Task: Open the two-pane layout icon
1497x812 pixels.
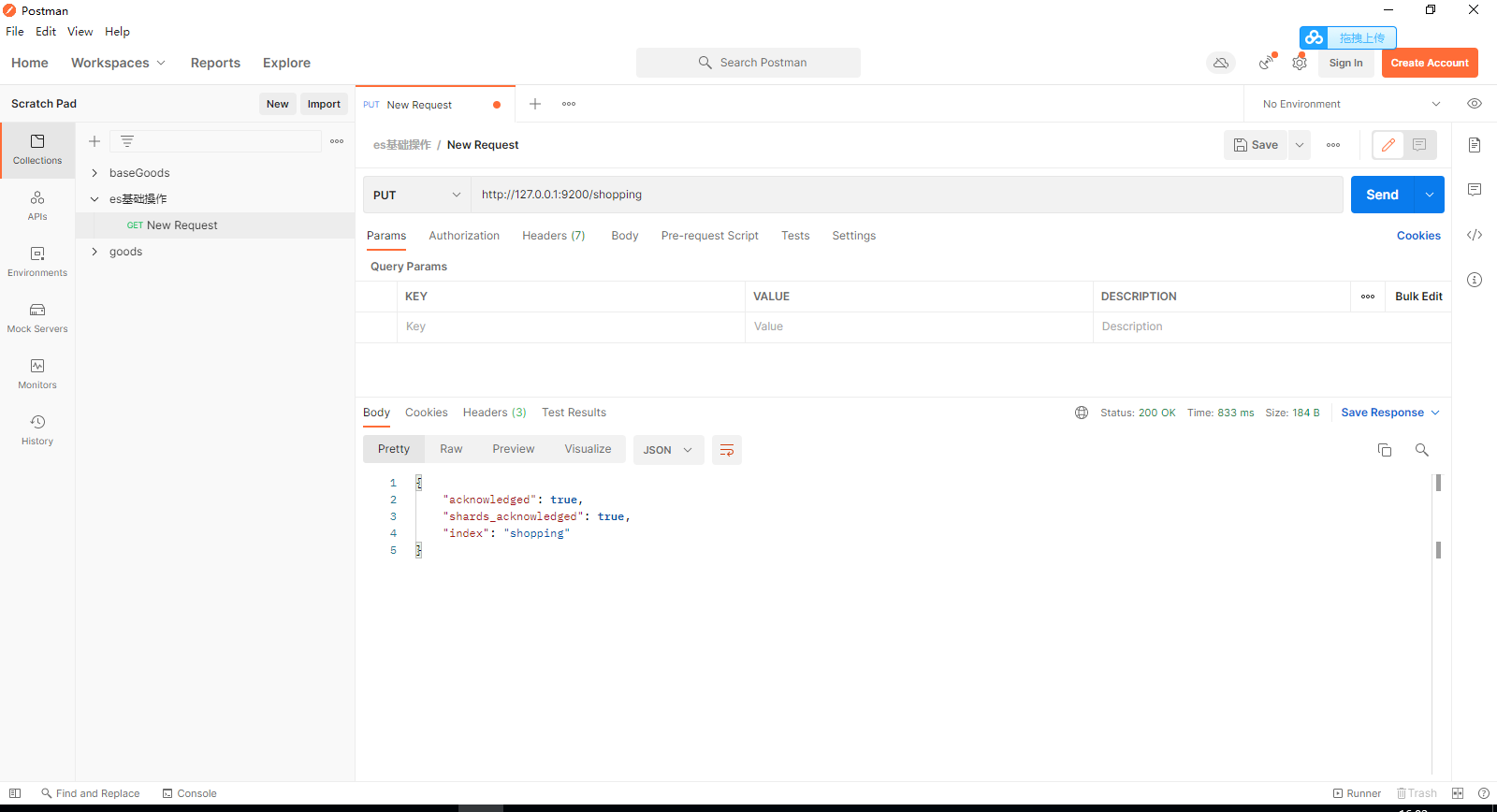Action: pyautogui.click(x=1458, y=793)
